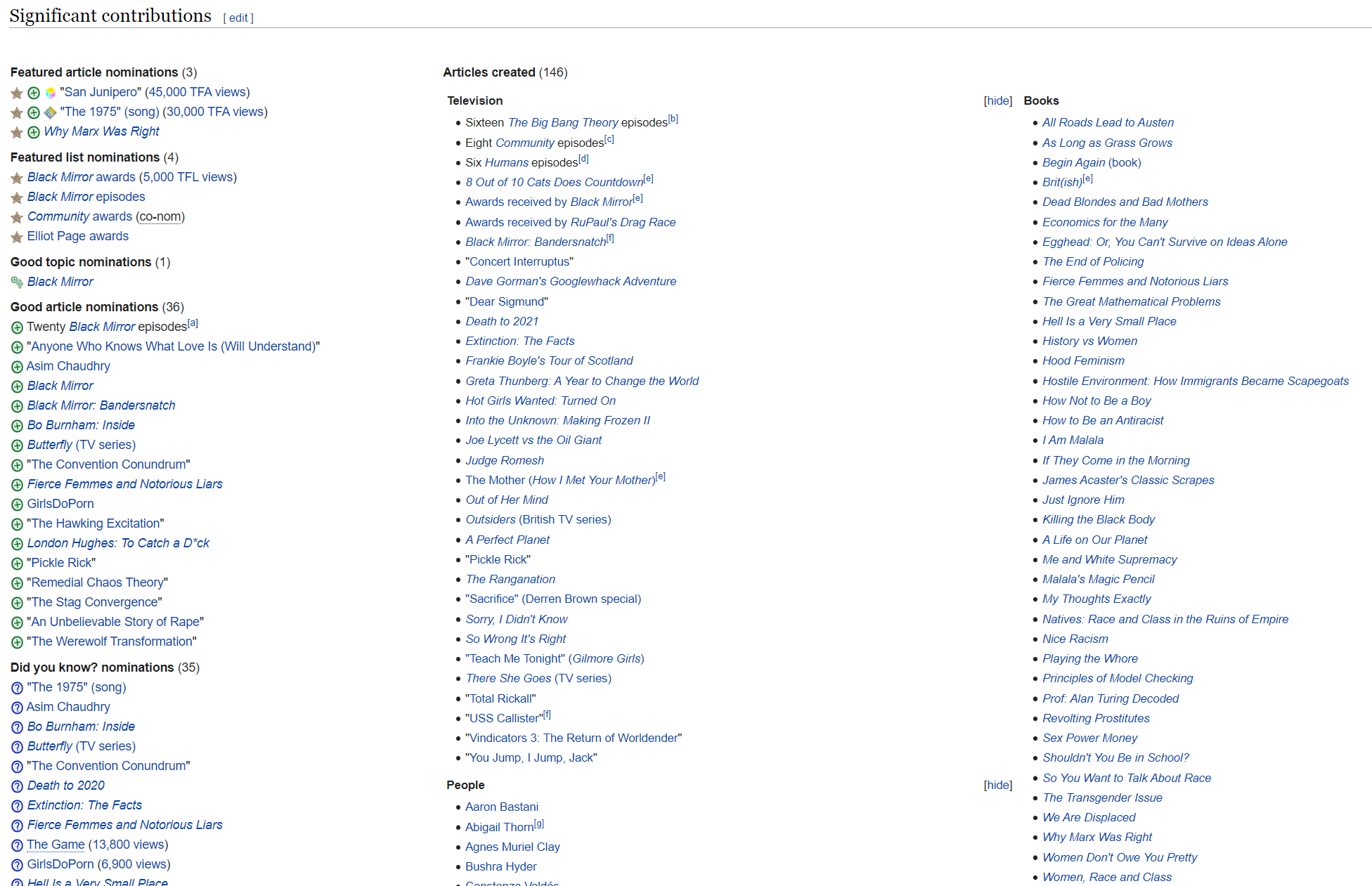Open The Ranganation article link

coord(510,579)
